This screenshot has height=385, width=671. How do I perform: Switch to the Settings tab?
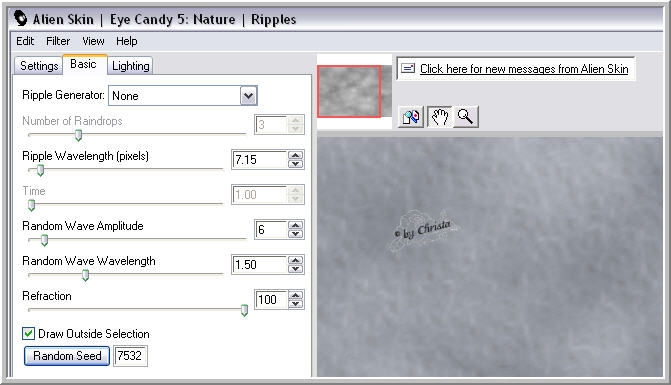tap(39, 65)
